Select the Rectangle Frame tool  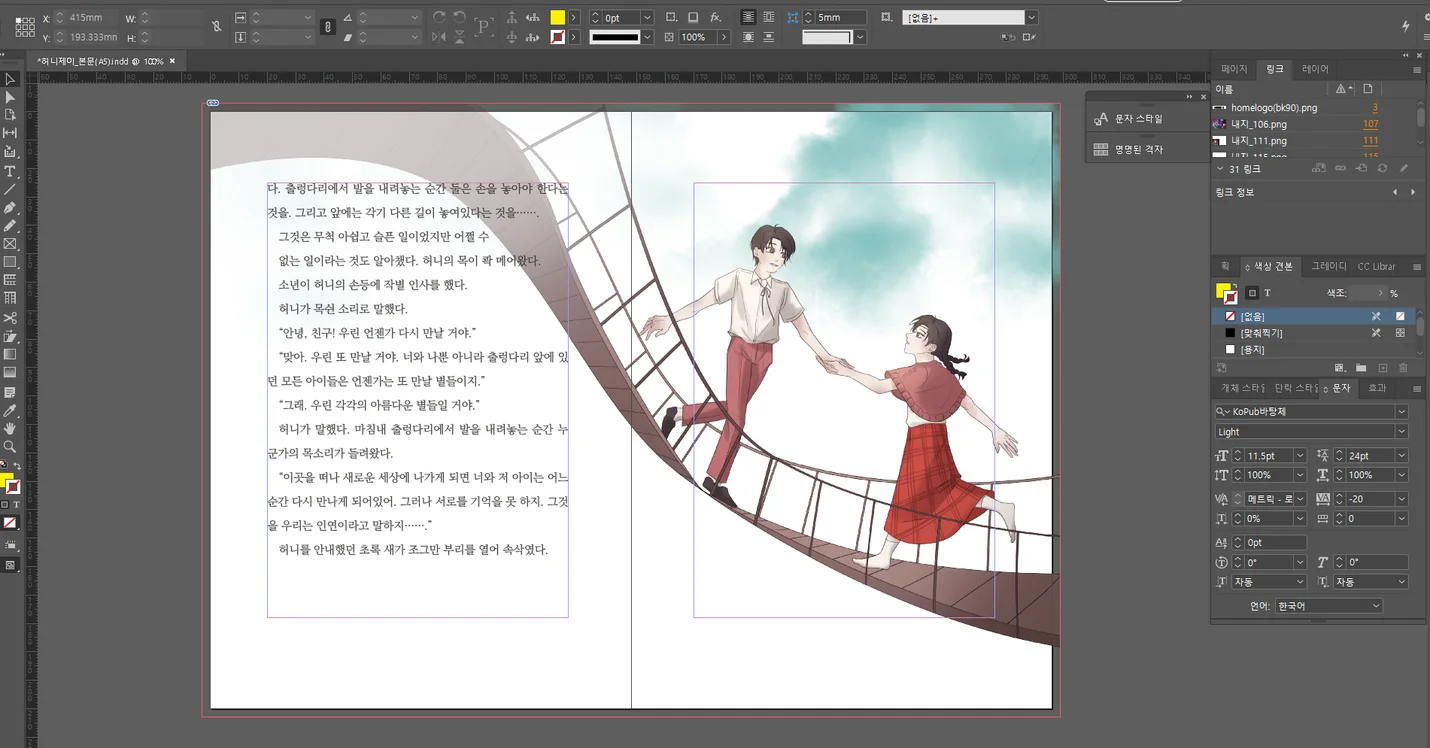point(11,244)
